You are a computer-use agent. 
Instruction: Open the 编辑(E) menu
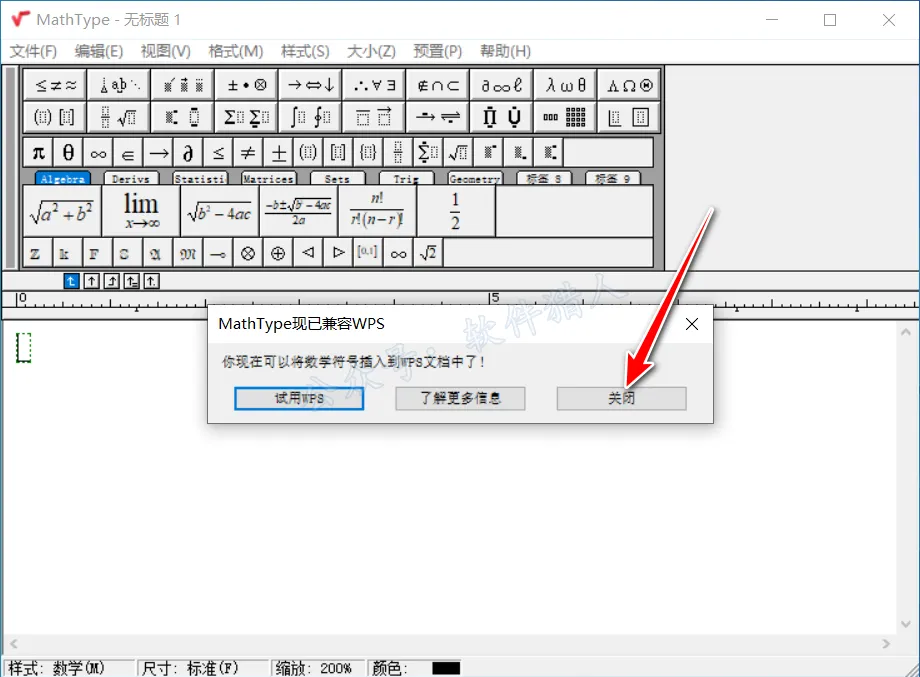pyautogui.click(x=99, y=52)
